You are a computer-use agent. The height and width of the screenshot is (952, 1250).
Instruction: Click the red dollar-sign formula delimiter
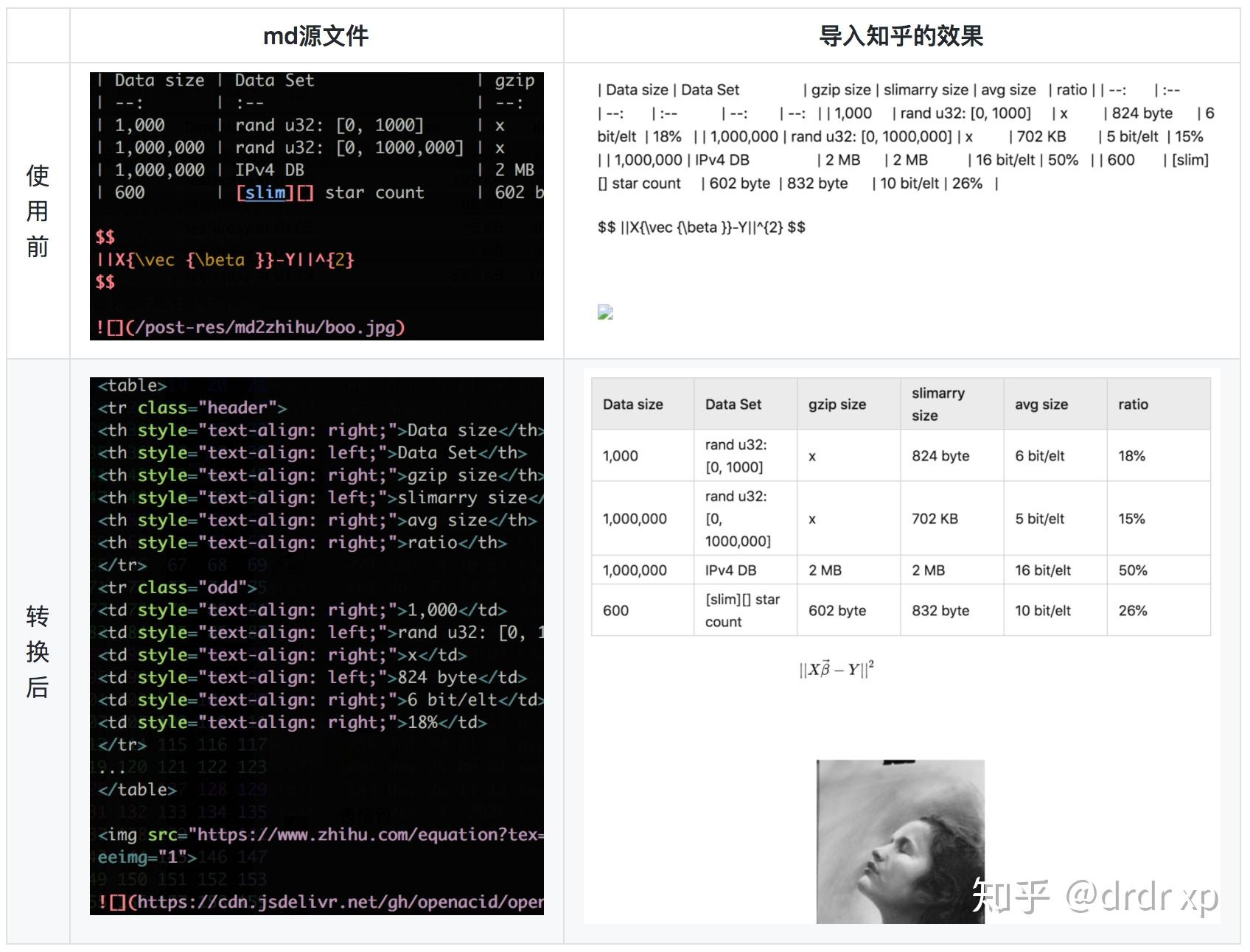coord(104,237)
